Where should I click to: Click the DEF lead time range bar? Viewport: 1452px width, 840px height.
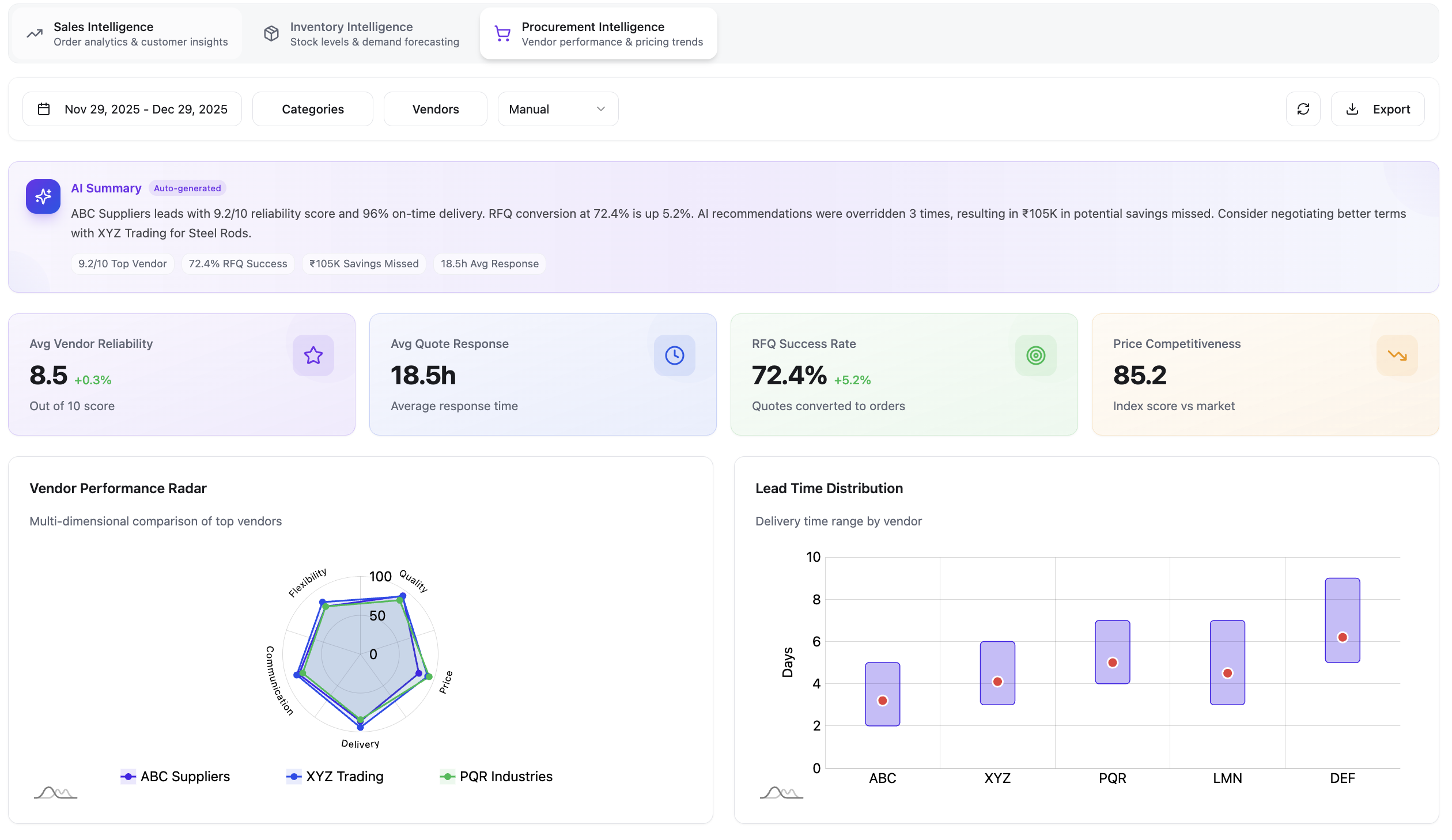click(1343, 620)
